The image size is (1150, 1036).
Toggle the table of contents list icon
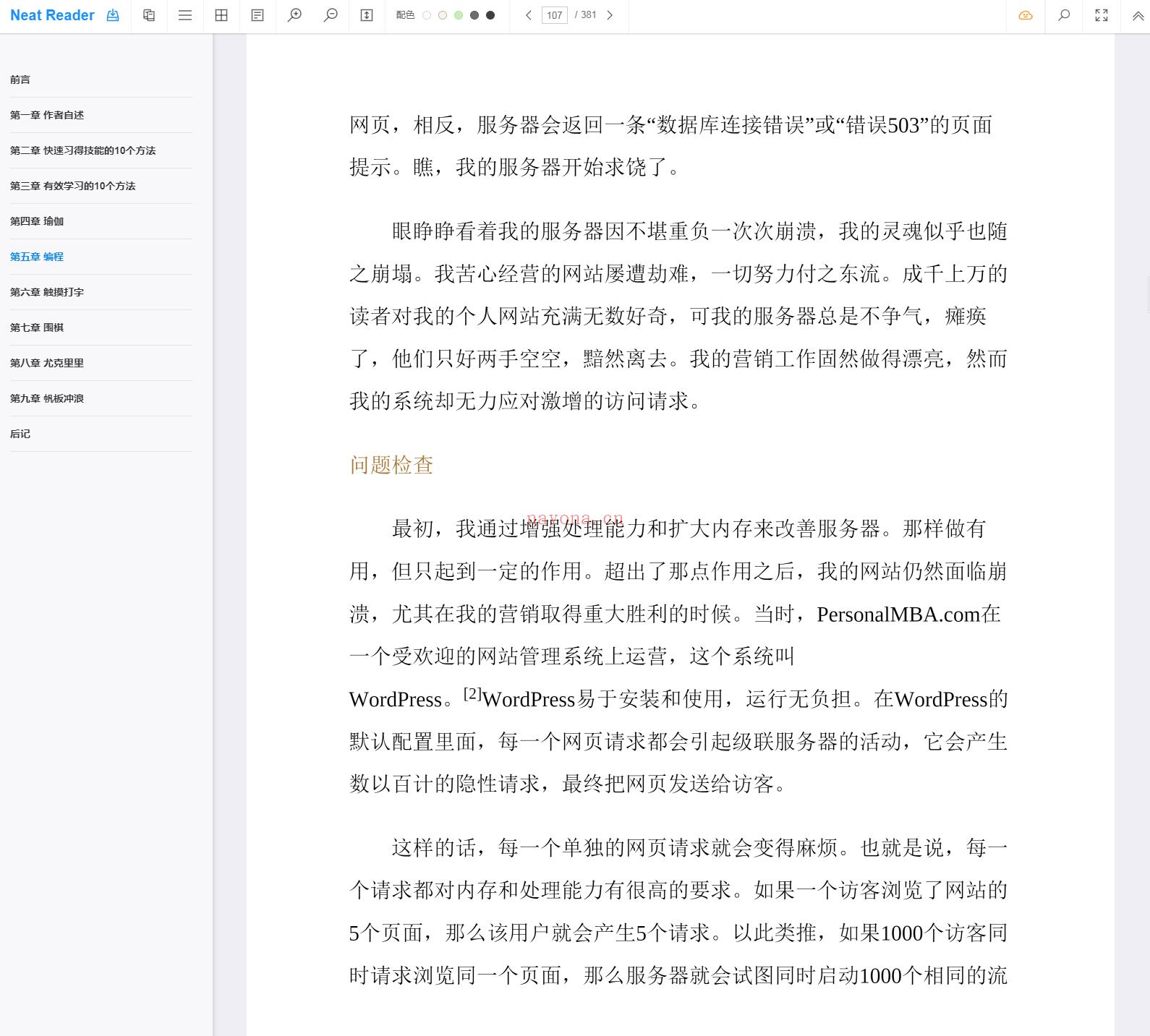point(185,15)
